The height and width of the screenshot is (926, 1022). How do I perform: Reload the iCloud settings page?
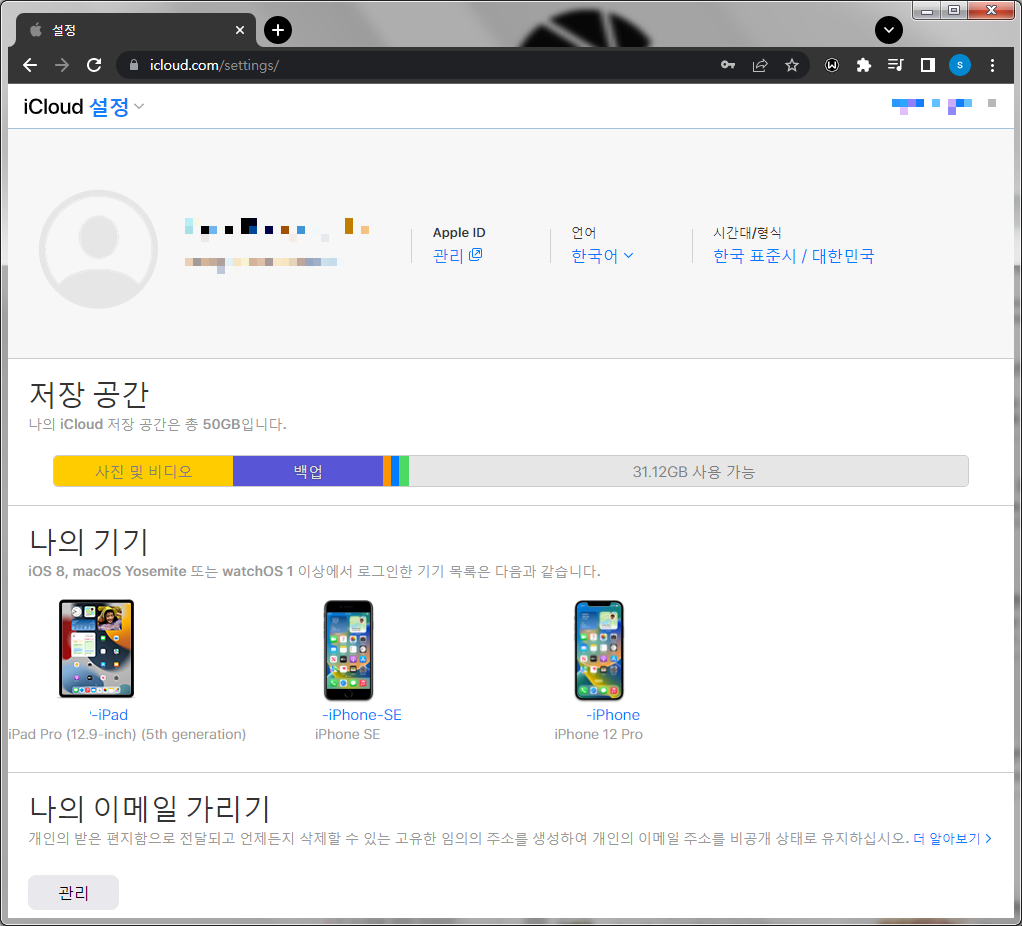point(94,65)
